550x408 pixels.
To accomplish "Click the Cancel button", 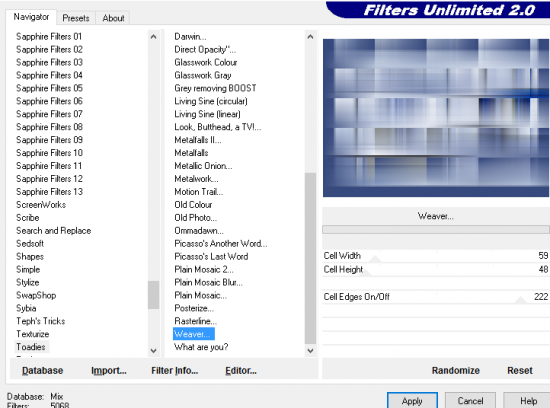I will 470,401.
